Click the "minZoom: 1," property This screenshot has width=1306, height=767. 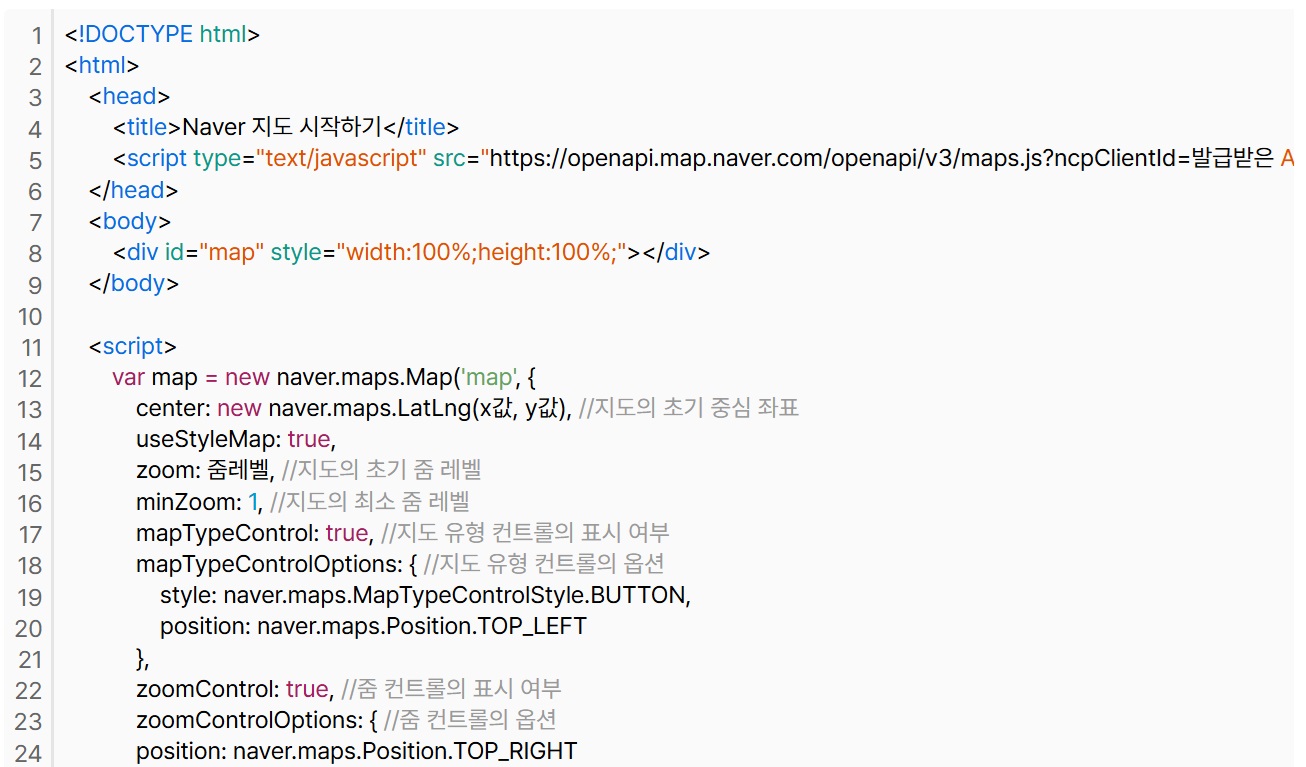pyautogui.click(x=200, y=501)
